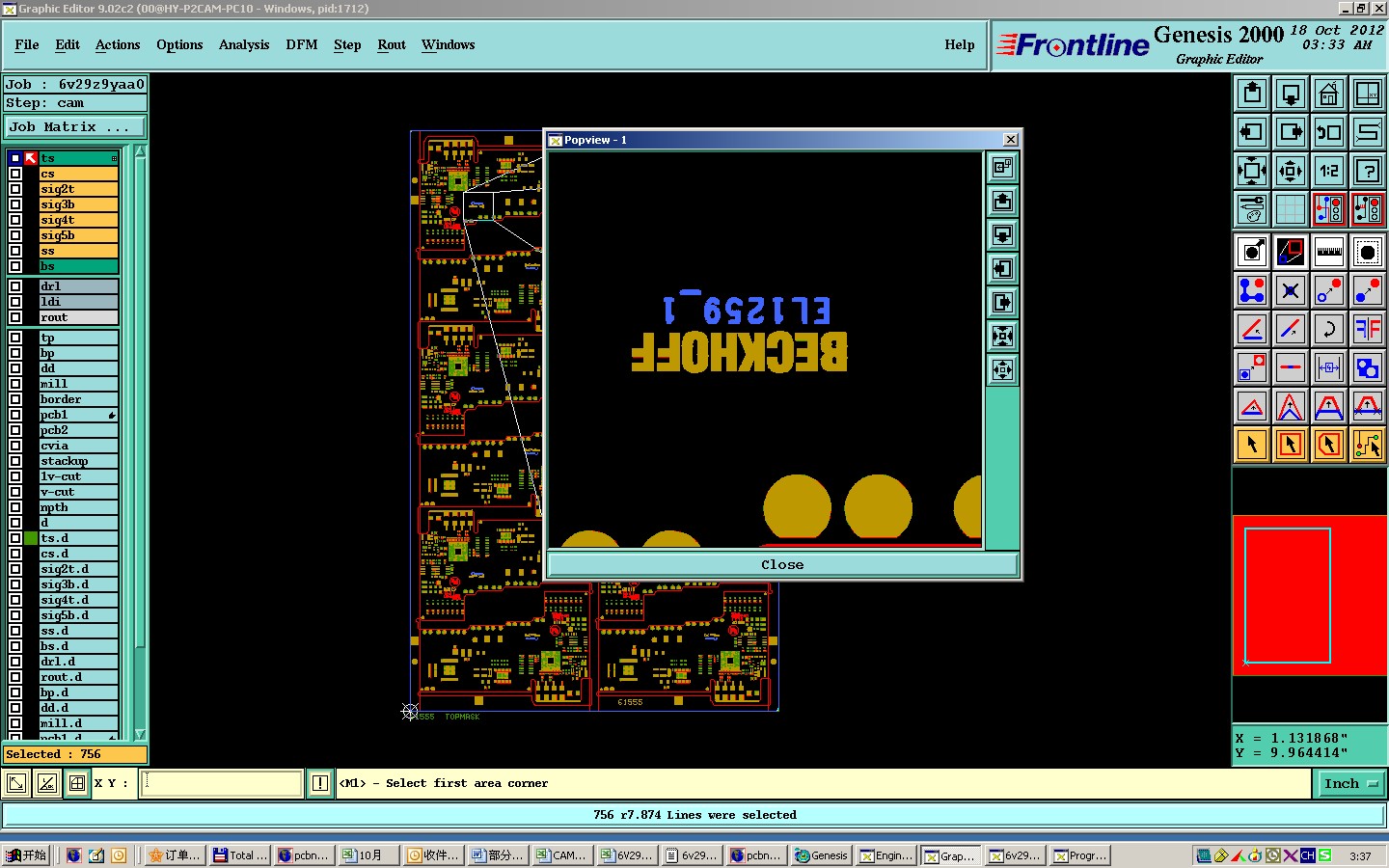1389x868 pixels.
Task: Click the pan up icon in Popview
Action: coord(1002,202)
